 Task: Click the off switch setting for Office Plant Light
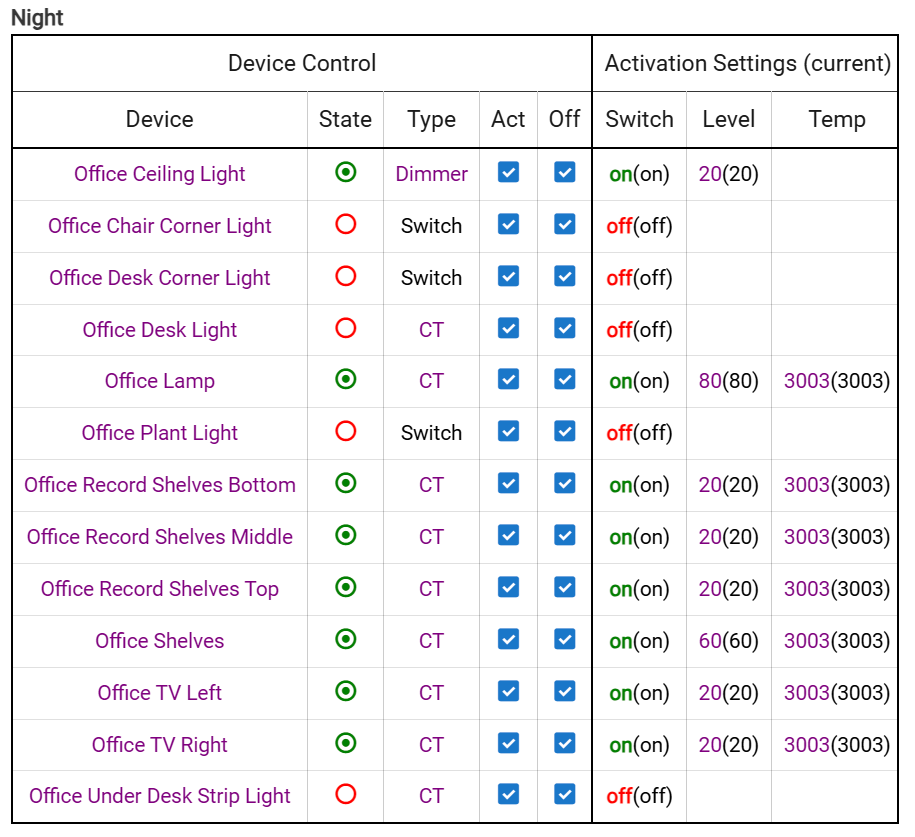point(619,433)
